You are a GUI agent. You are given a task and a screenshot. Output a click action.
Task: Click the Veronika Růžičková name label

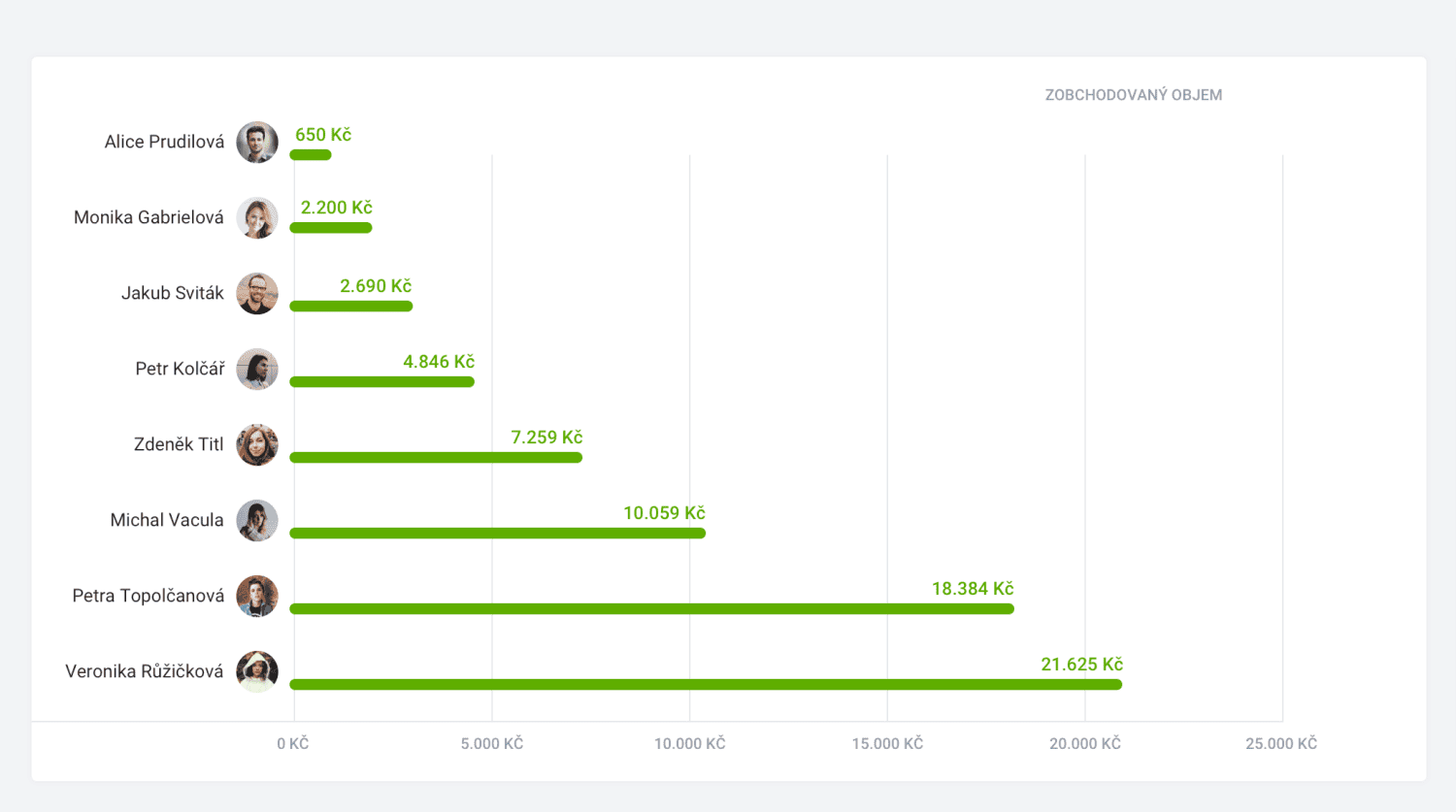point(144,671)
